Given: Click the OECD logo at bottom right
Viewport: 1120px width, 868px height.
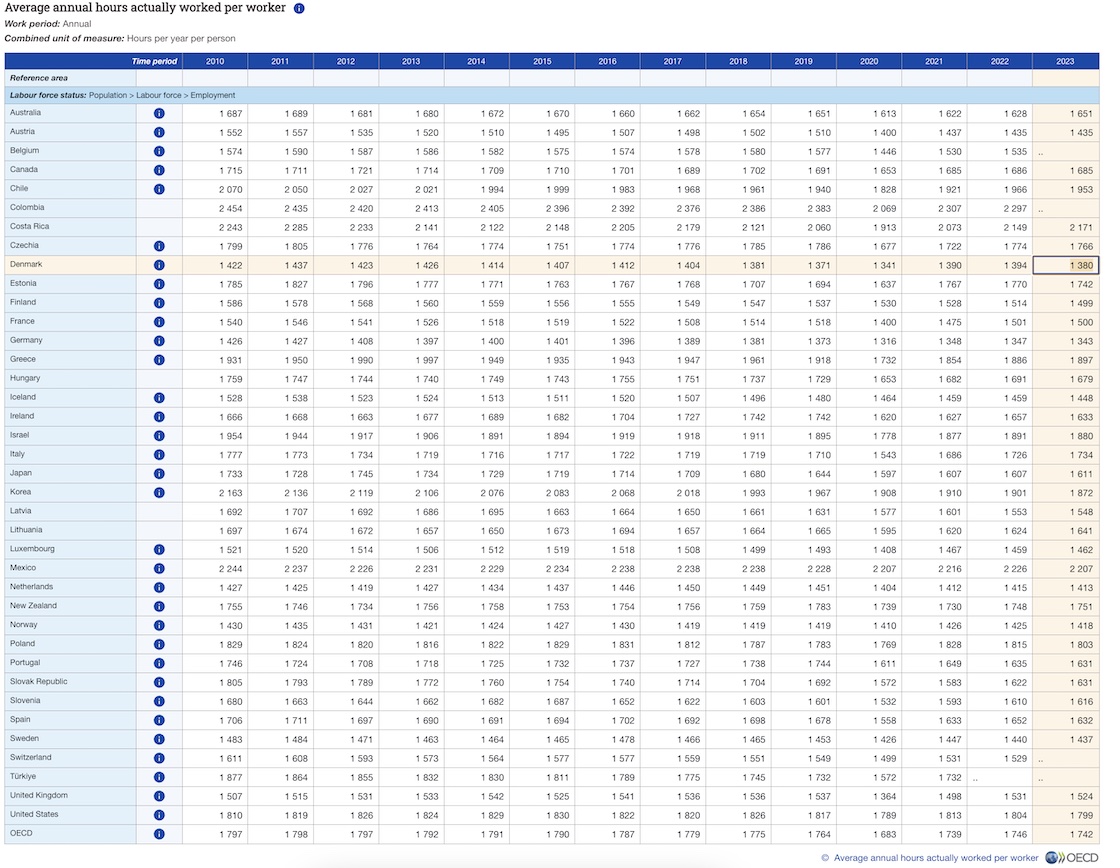Looking at the screenshot, I should coord(1071,857).
